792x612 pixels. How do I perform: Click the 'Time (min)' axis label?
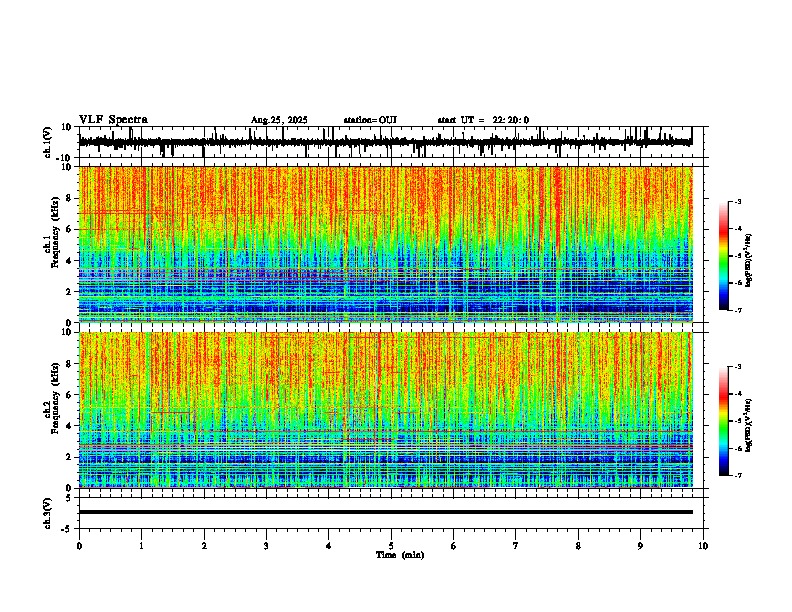point(400,555)
